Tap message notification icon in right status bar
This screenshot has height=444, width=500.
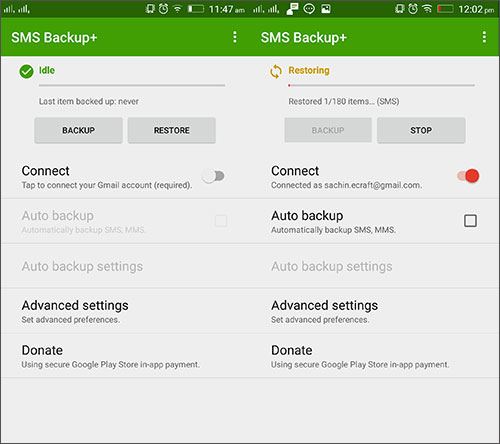[292, 9]
